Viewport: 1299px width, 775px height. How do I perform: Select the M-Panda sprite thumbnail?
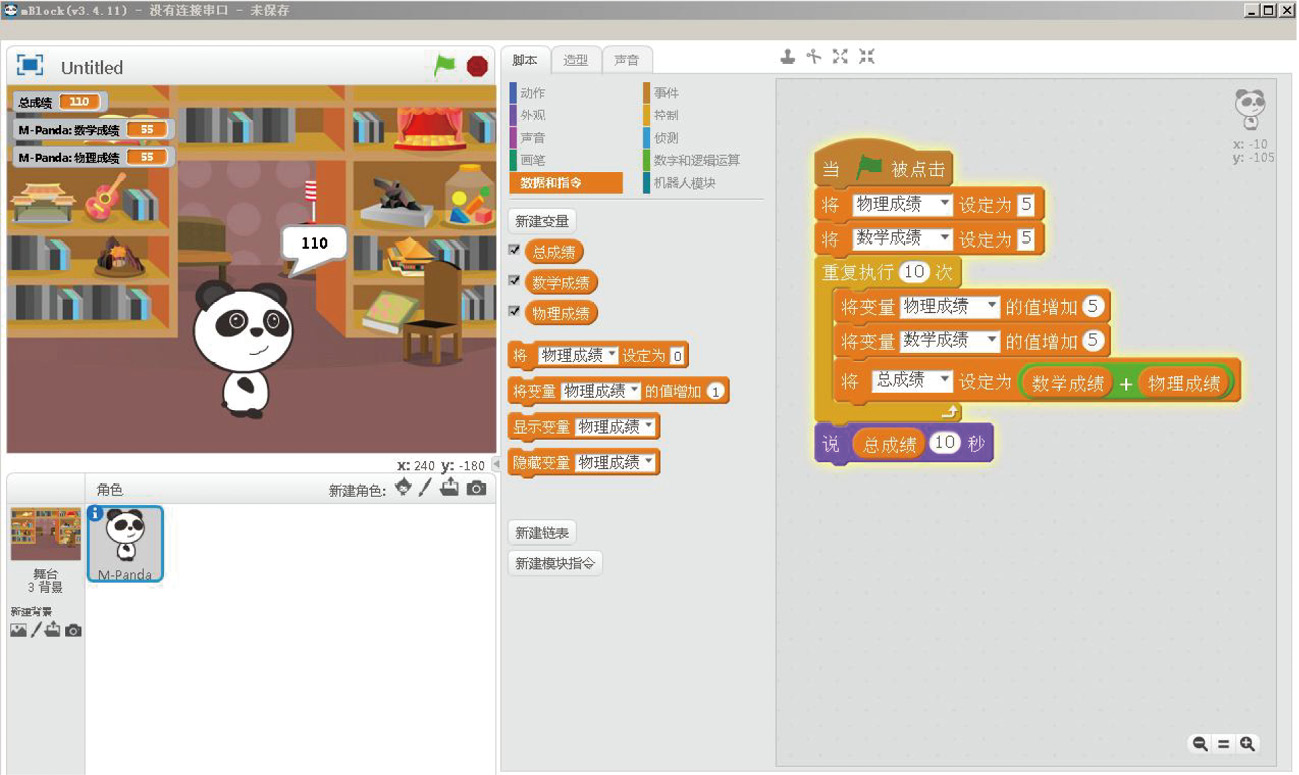tap(125, 543)
